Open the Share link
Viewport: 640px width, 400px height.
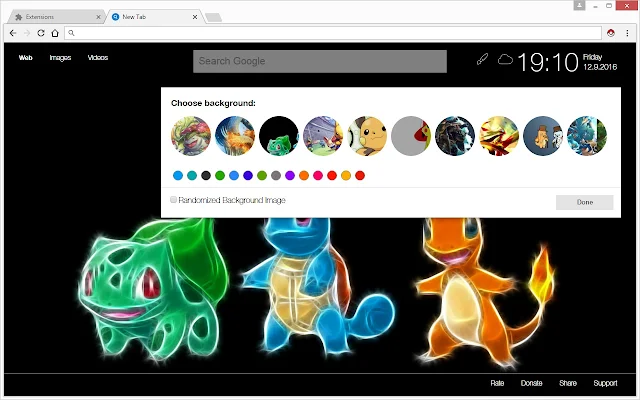(x=568, y=383)
